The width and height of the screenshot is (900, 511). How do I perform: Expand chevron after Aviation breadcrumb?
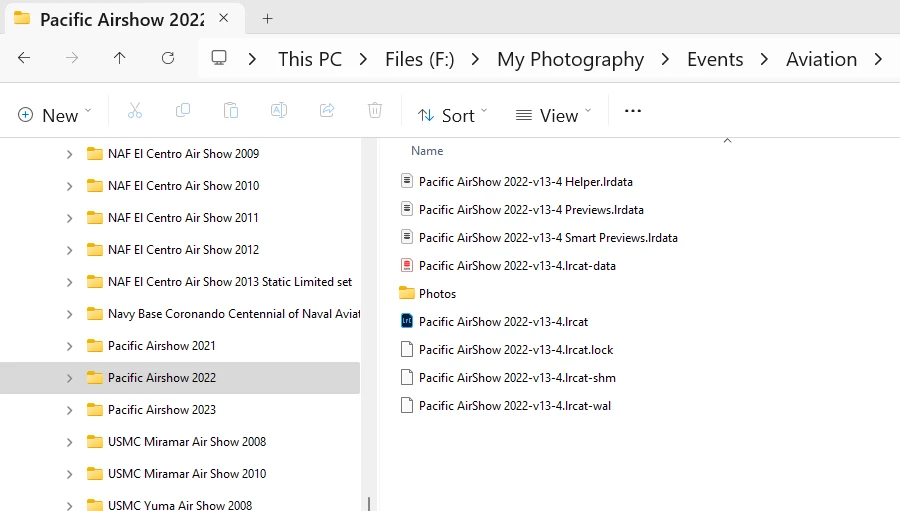878,59
